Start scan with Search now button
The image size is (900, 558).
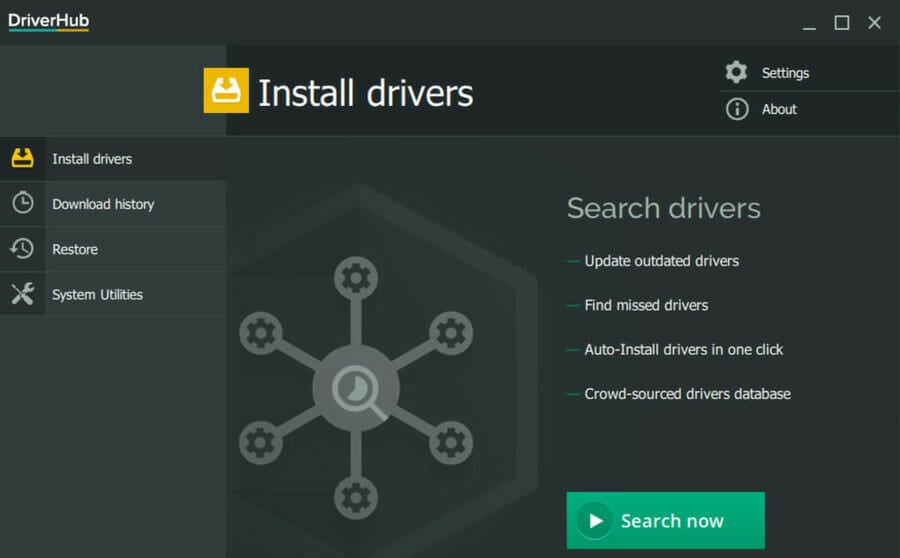pyautogui.click(x=665, y=520)
